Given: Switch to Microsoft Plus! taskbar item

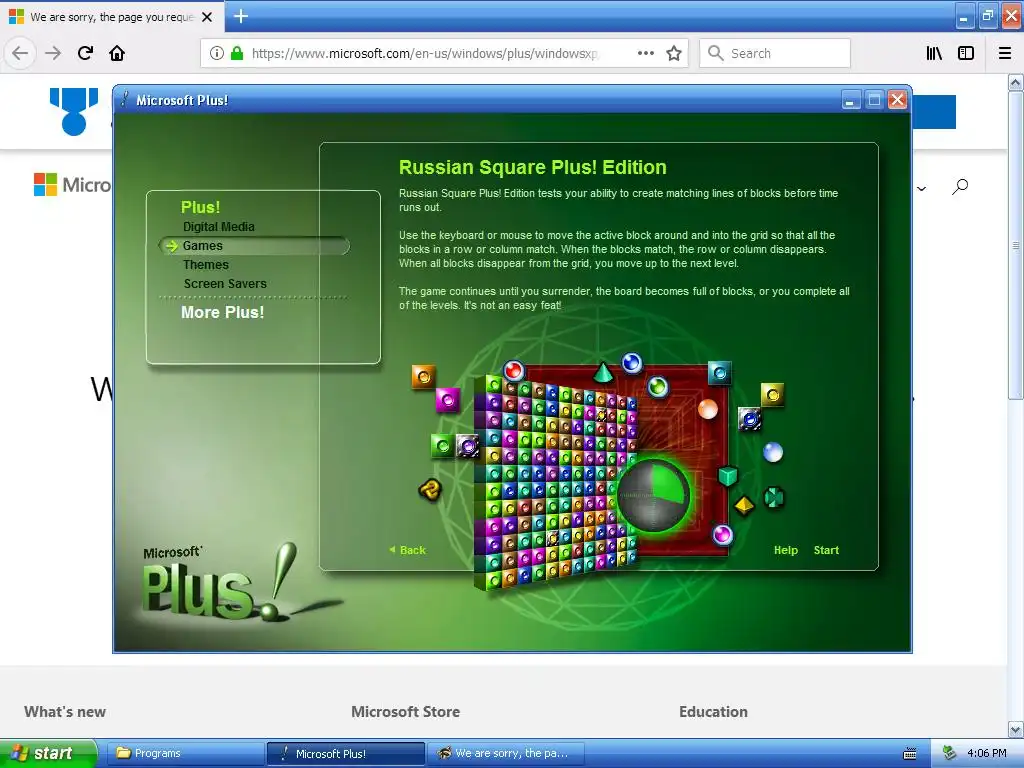Looking at the screenshot, I should coord(345,753).
